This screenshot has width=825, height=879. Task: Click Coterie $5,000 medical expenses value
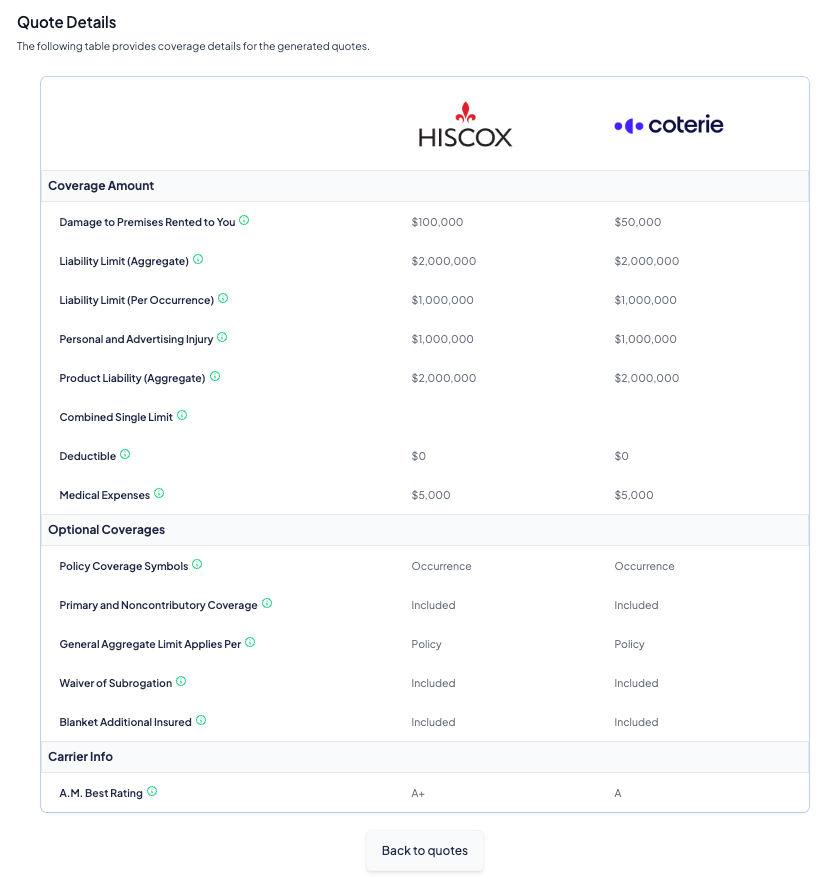pyautogui.click(x=634, y=495)
